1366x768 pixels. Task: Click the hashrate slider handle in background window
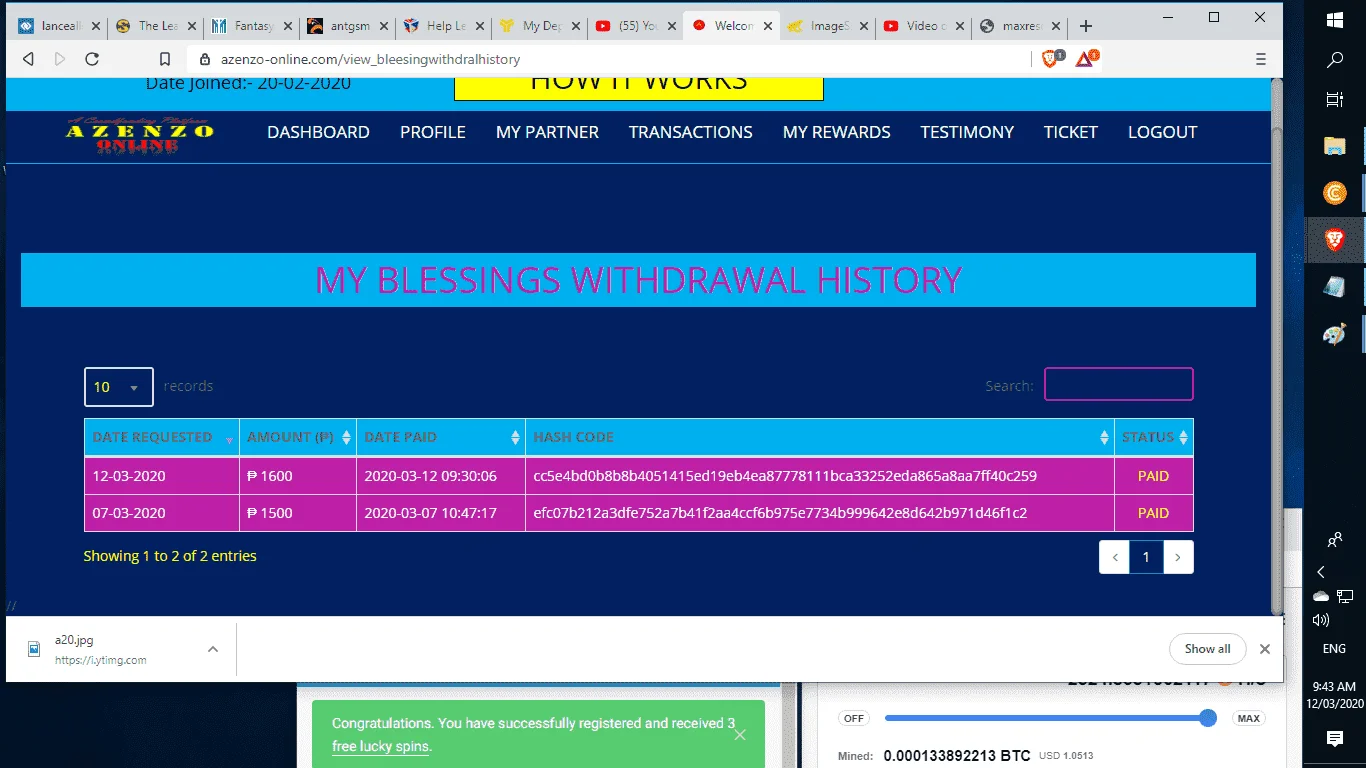coord(1208,718)
